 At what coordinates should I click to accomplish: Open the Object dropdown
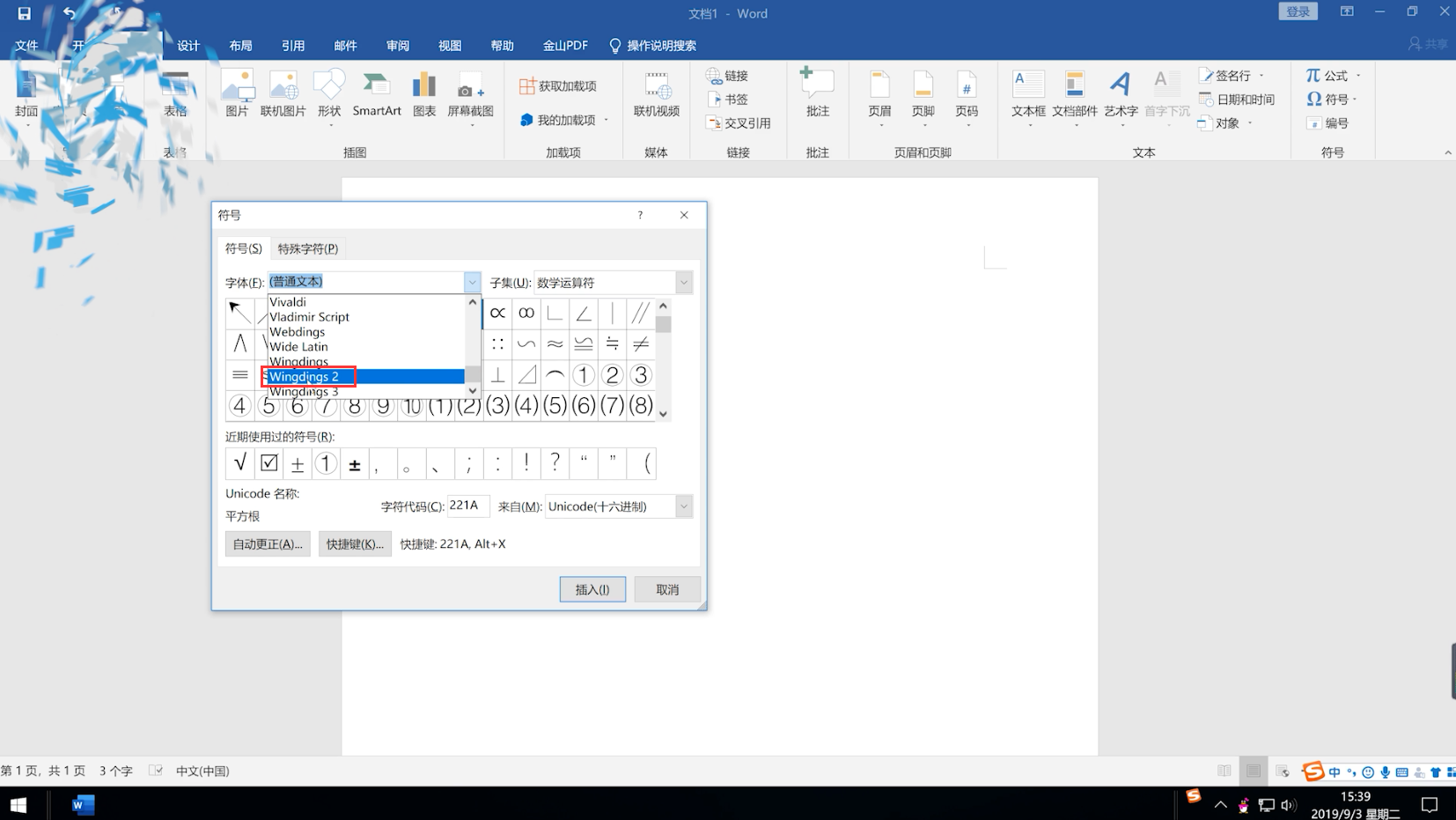click(1250, 123)
